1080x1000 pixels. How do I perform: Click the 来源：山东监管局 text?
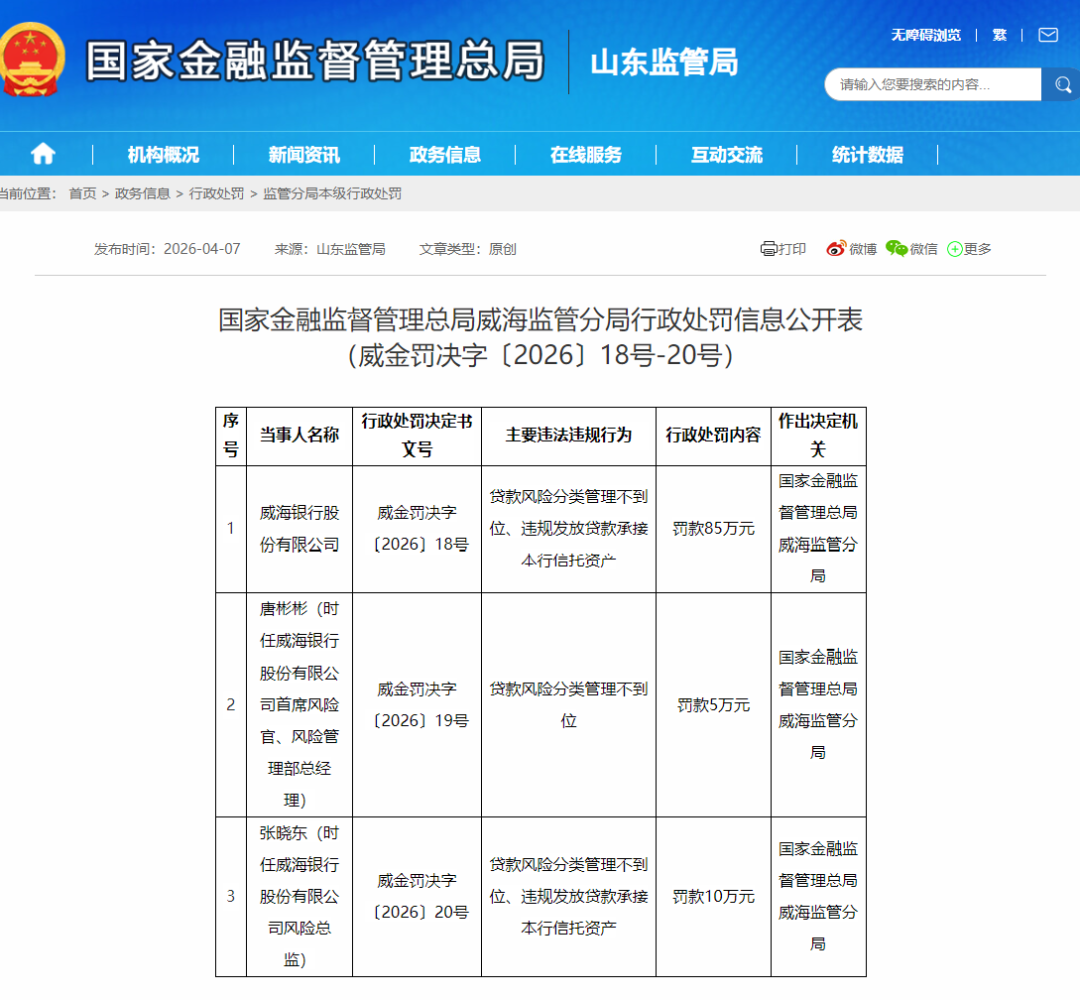[330, 249]
